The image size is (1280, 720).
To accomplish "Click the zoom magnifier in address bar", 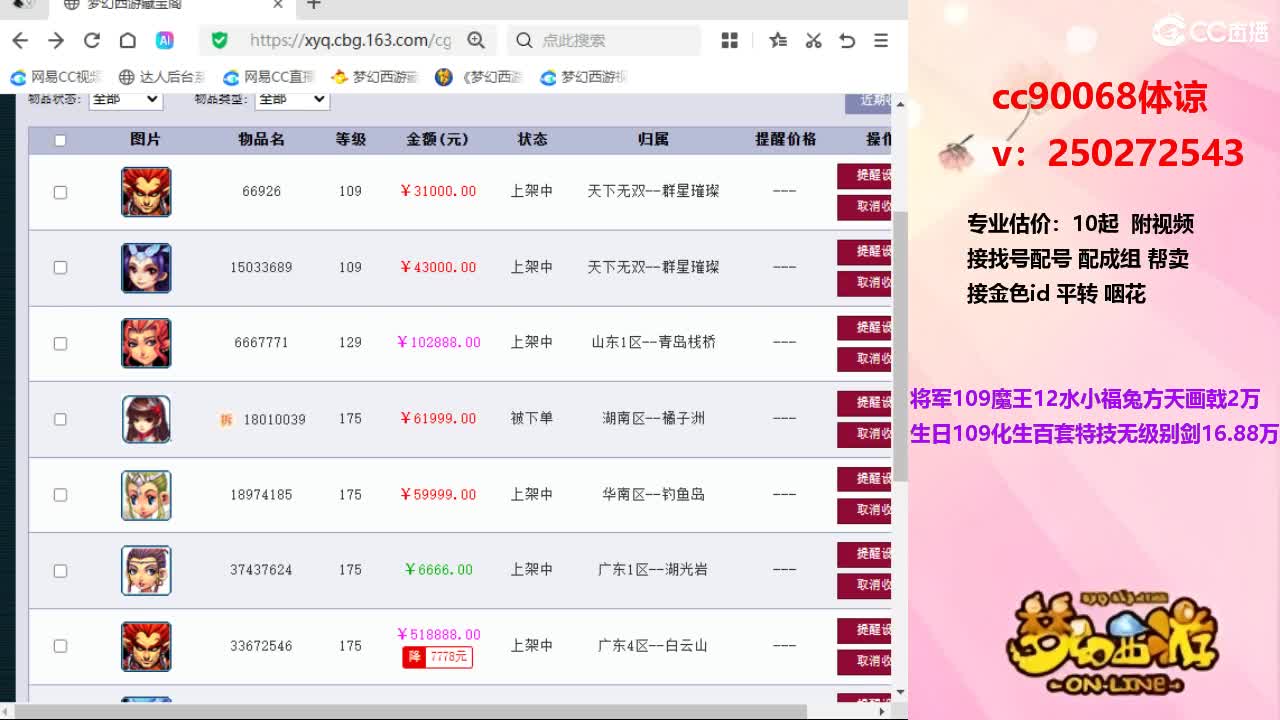I will pos(476,40).
